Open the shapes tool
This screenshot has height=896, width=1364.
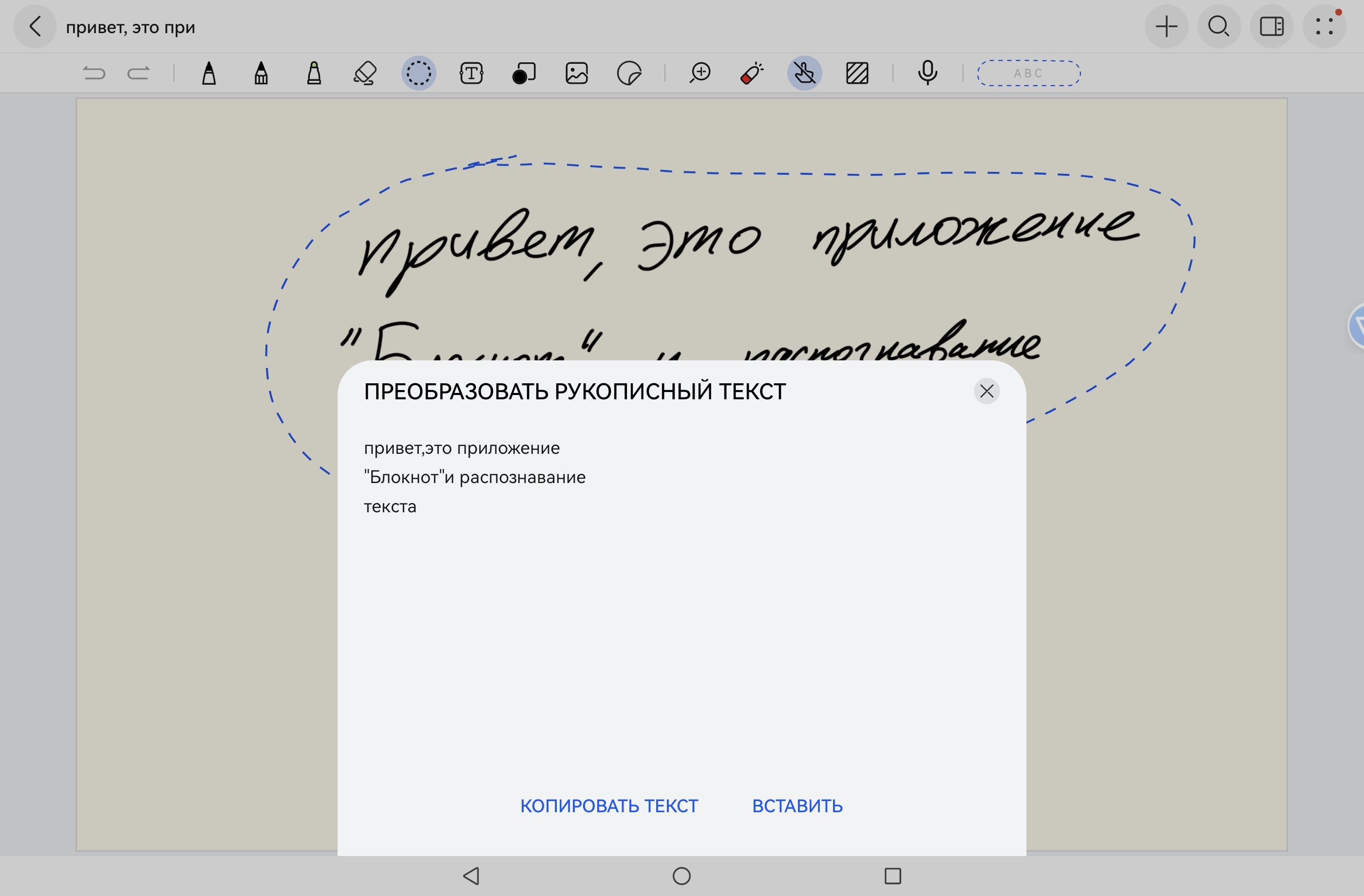coord(524,74)
